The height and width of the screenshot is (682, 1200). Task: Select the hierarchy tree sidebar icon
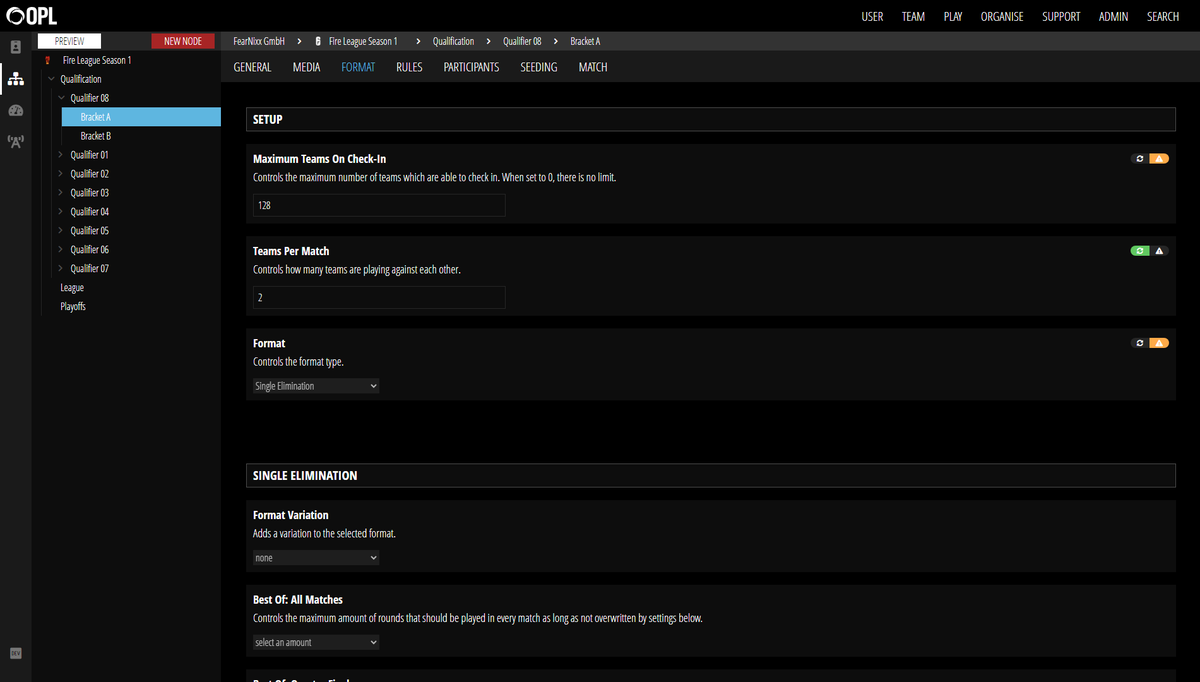[15, 78]
